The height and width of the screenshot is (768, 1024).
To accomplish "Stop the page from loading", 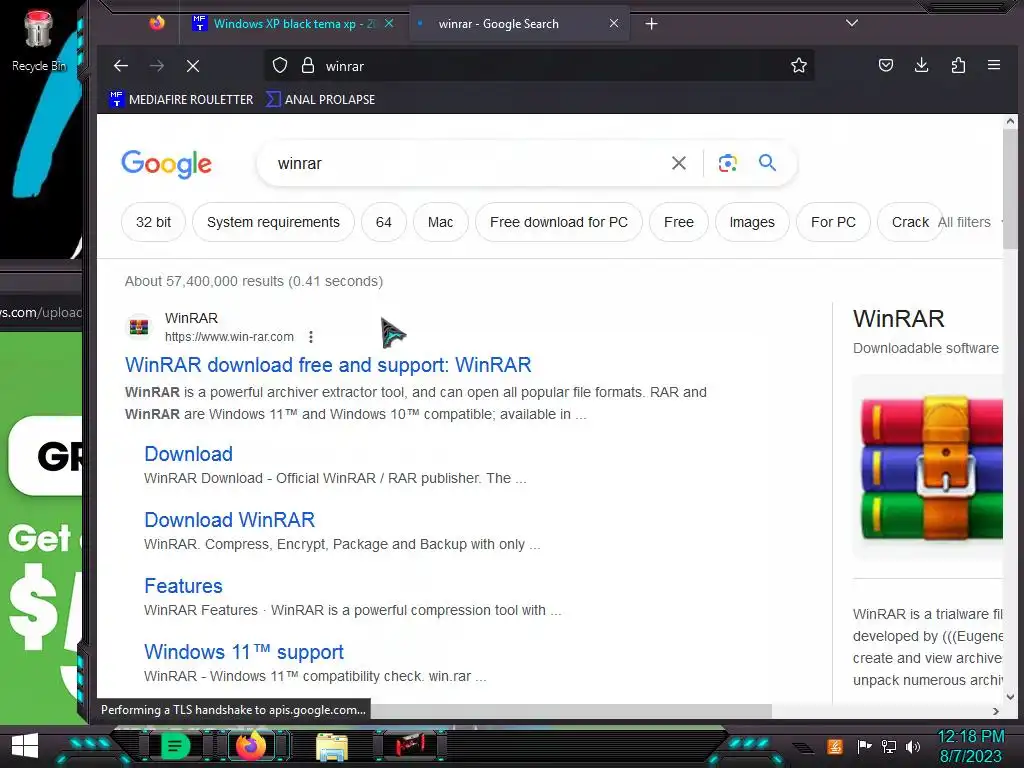I will (x=193, y=66).
